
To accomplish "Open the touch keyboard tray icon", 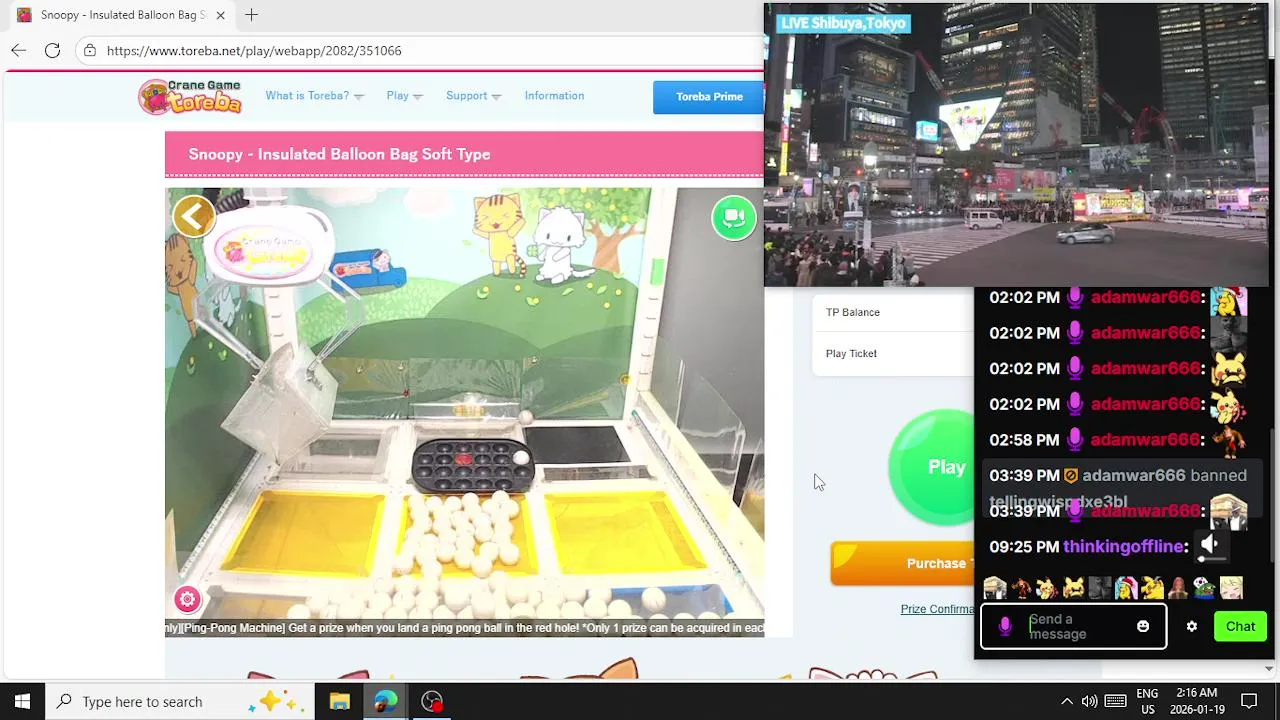I will point(1116,701).
